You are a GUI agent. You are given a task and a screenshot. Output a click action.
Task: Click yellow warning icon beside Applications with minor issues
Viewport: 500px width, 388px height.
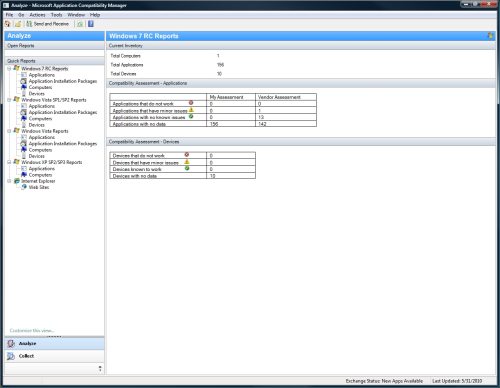point(191,110)
